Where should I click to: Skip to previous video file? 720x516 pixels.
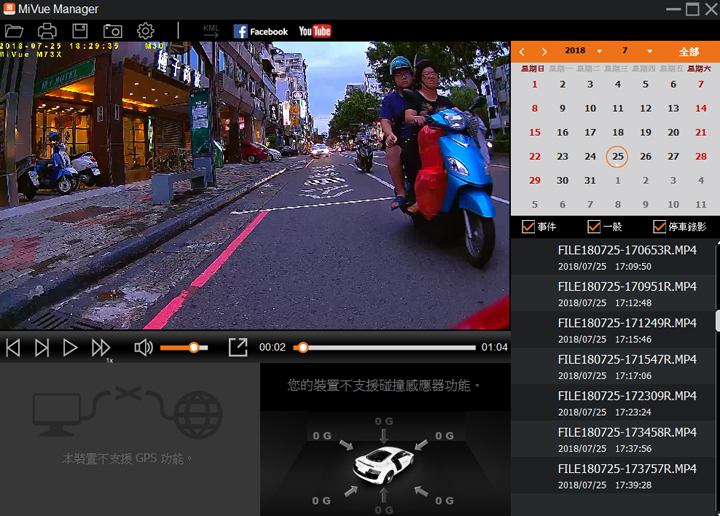click(13, 347)
